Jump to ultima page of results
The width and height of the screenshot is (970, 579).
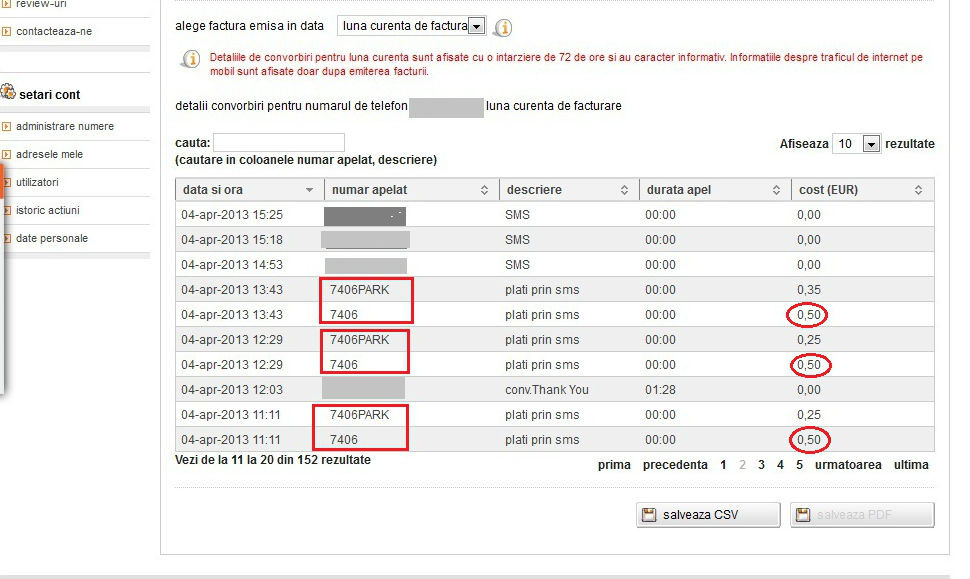[x=911, y=465]
